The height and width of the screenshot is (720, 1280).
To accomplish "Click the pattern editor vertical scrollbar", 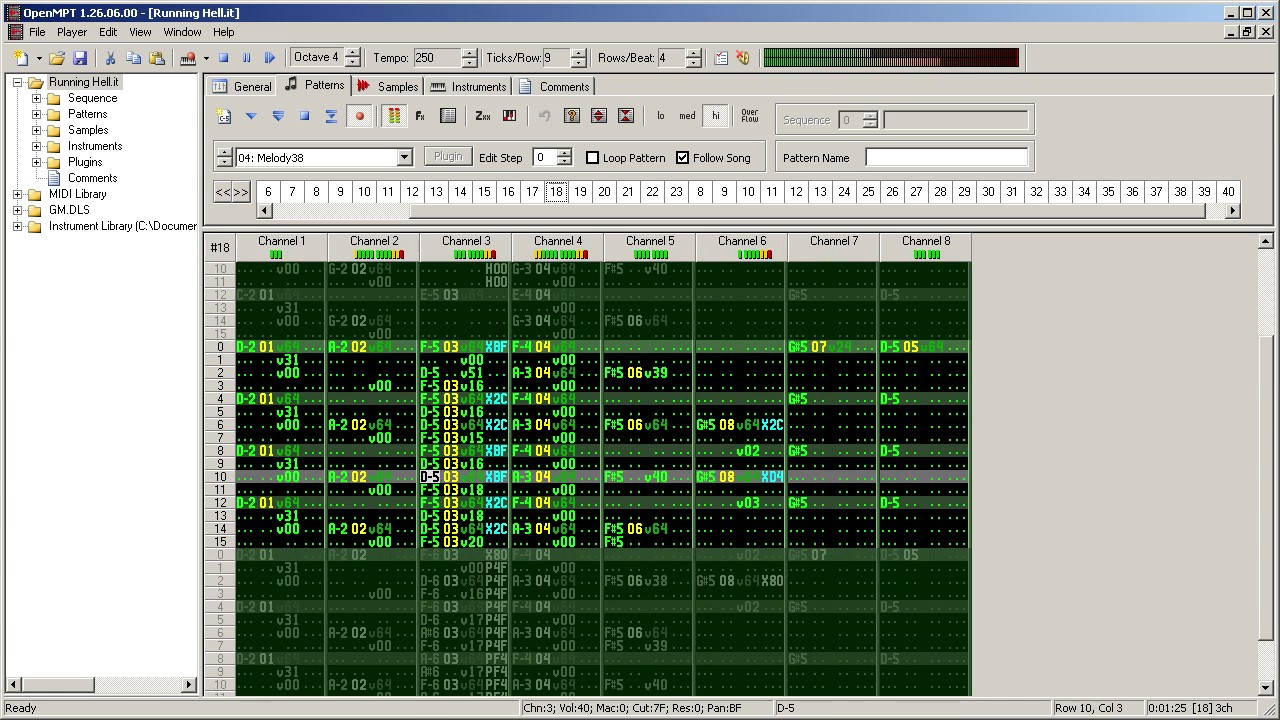I will click(x=1266, y=465).
